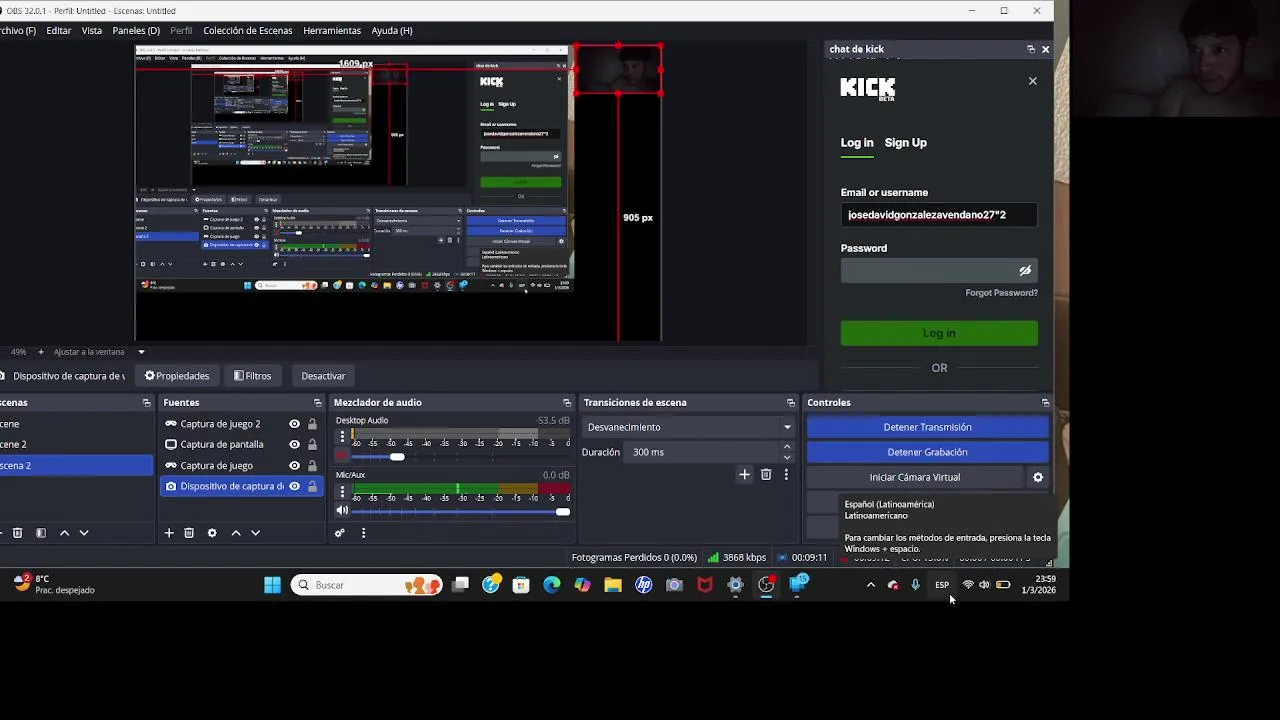Delete the selected source with the Fuentes trash icon
The width and height of the screenshot is (1280, 720).
coord(189,533)
